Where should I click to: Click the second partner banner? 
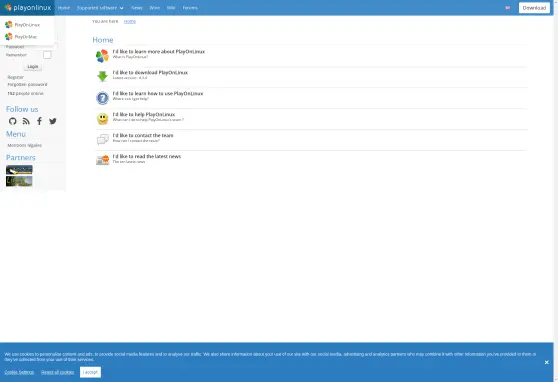pyautogui.click(x=19, y=181)
